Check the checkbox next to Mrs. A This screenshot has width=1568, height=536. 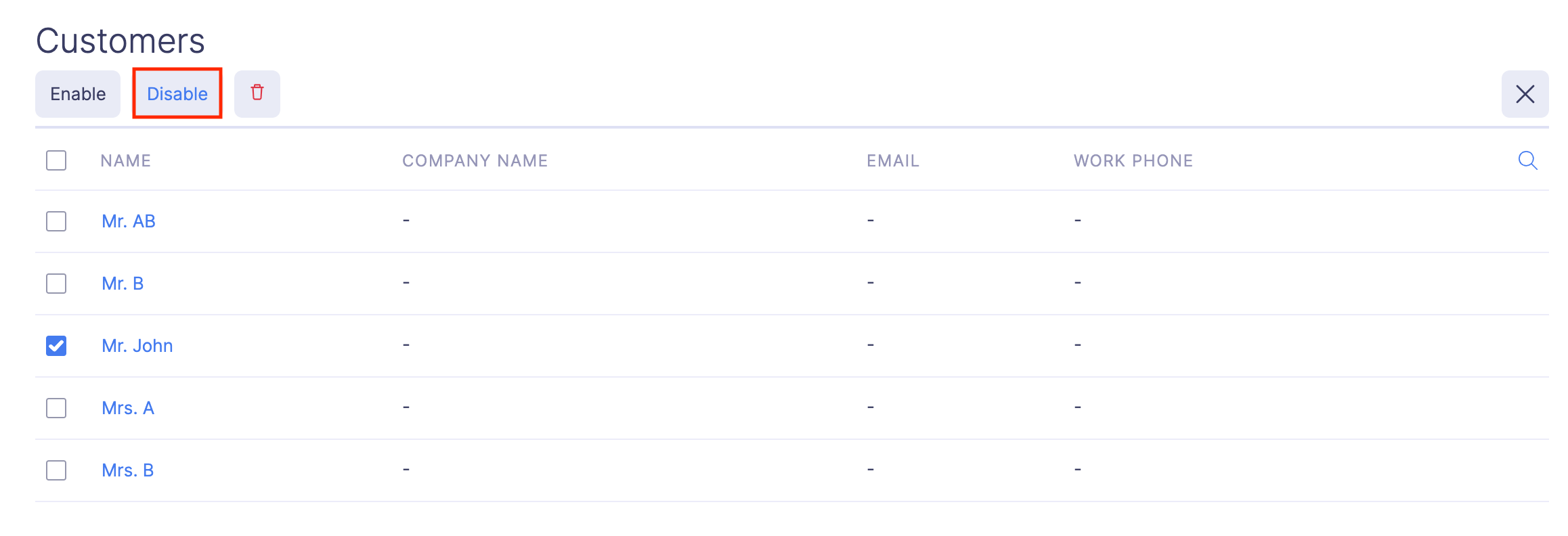(56, 408)
